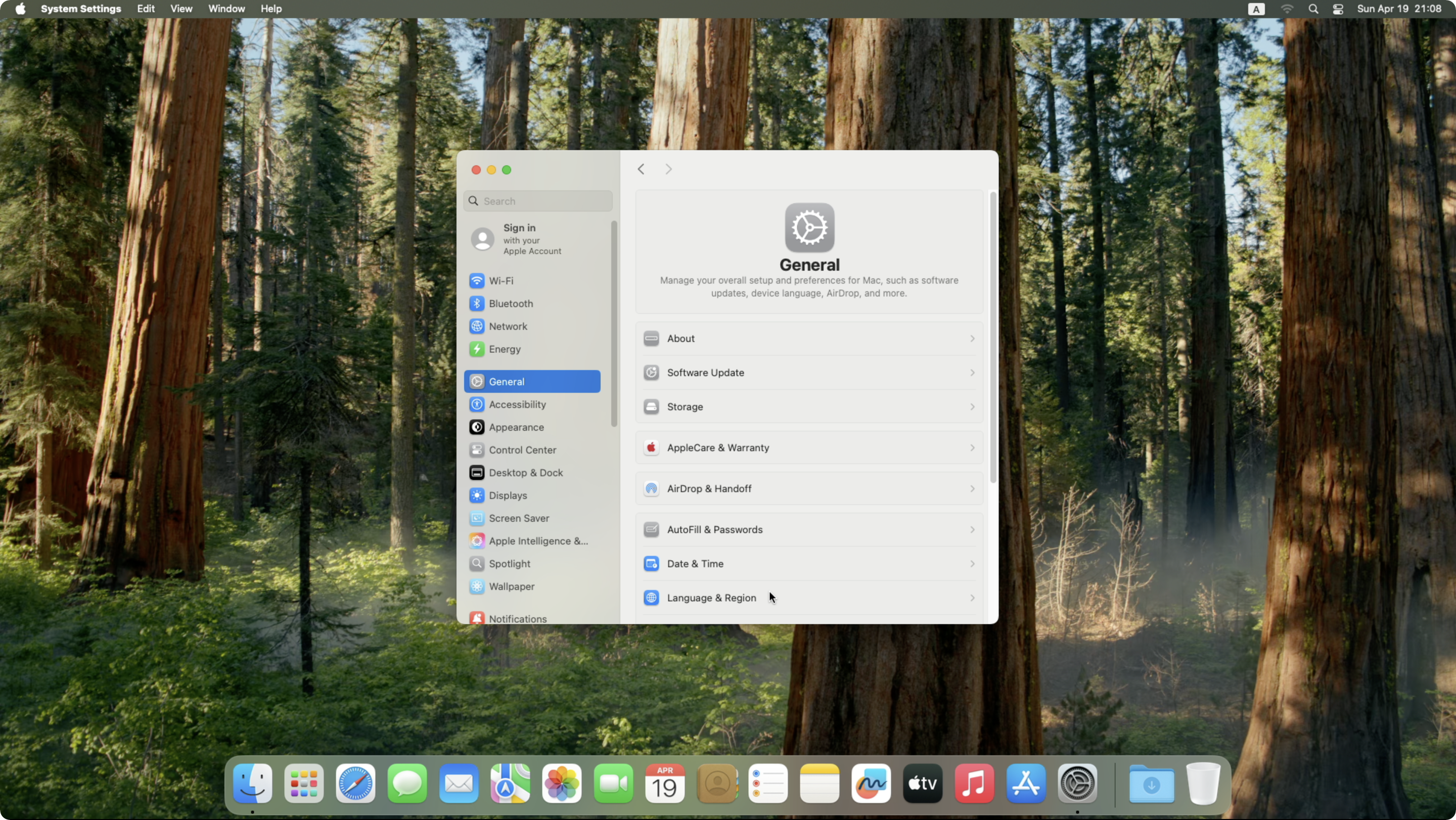The width and height of the screenshot is (1456, 820).
Task: Select Spotlight in sidebar
Action: (532, 563)
